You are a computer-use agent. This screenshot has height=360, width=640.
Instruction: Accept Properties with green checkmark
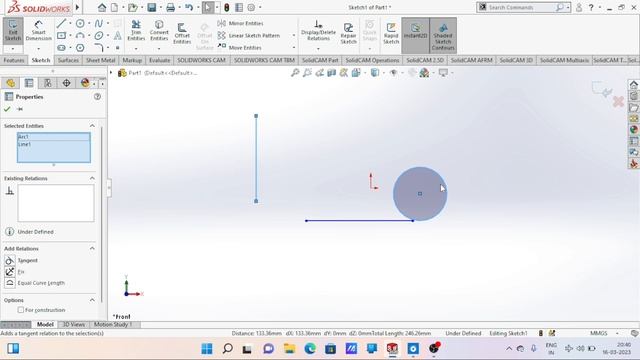click(7, 109)
